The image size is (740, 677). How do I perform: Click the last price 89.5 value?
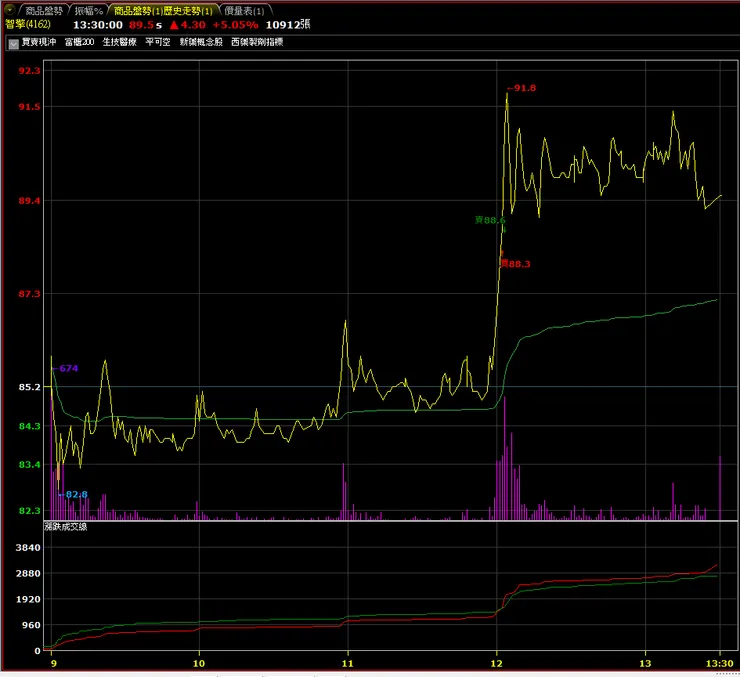(141, 25)
